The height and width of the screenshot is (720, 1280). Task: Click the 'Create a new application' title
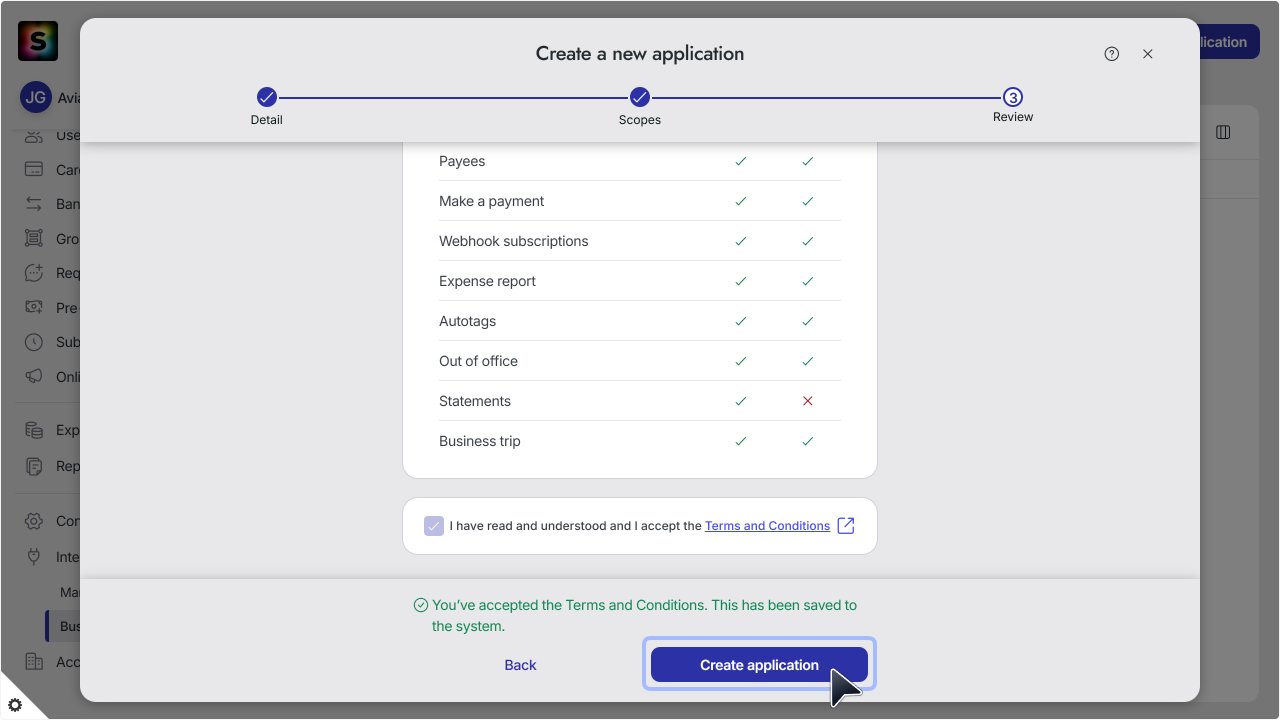point(640,54)
